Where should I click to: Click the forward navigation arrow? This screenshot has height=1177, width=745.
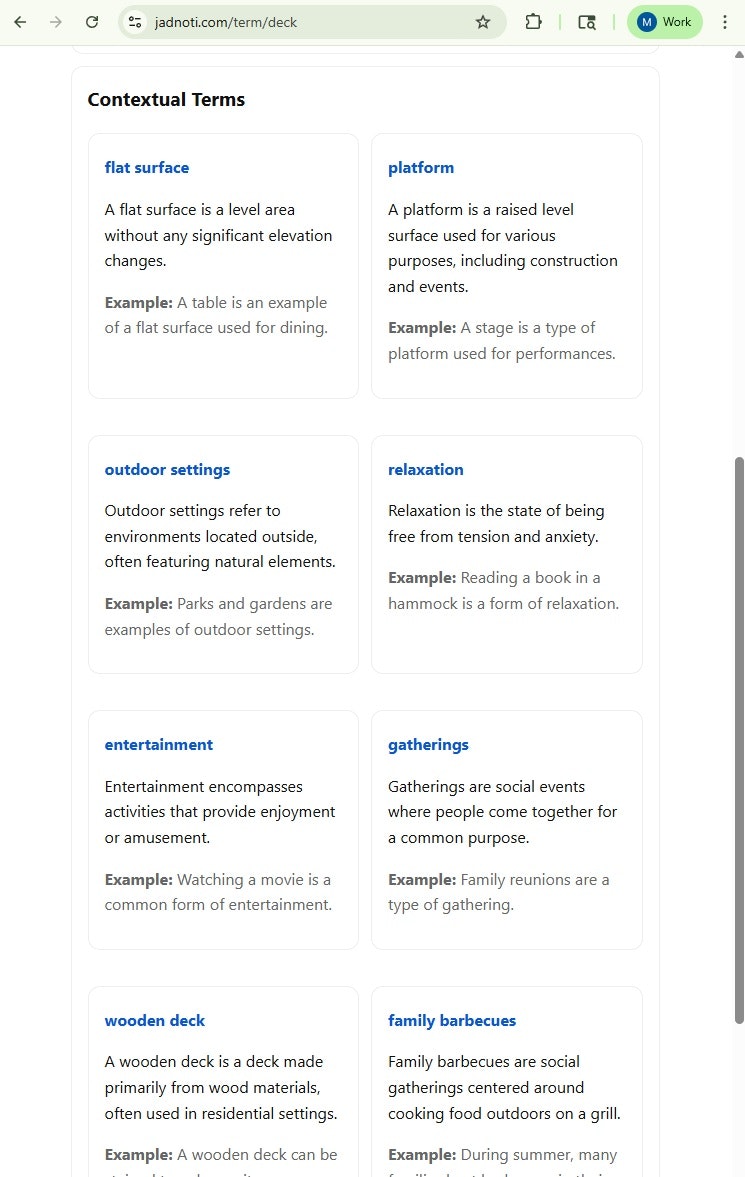pyautogui.click(x=56, y=21)
